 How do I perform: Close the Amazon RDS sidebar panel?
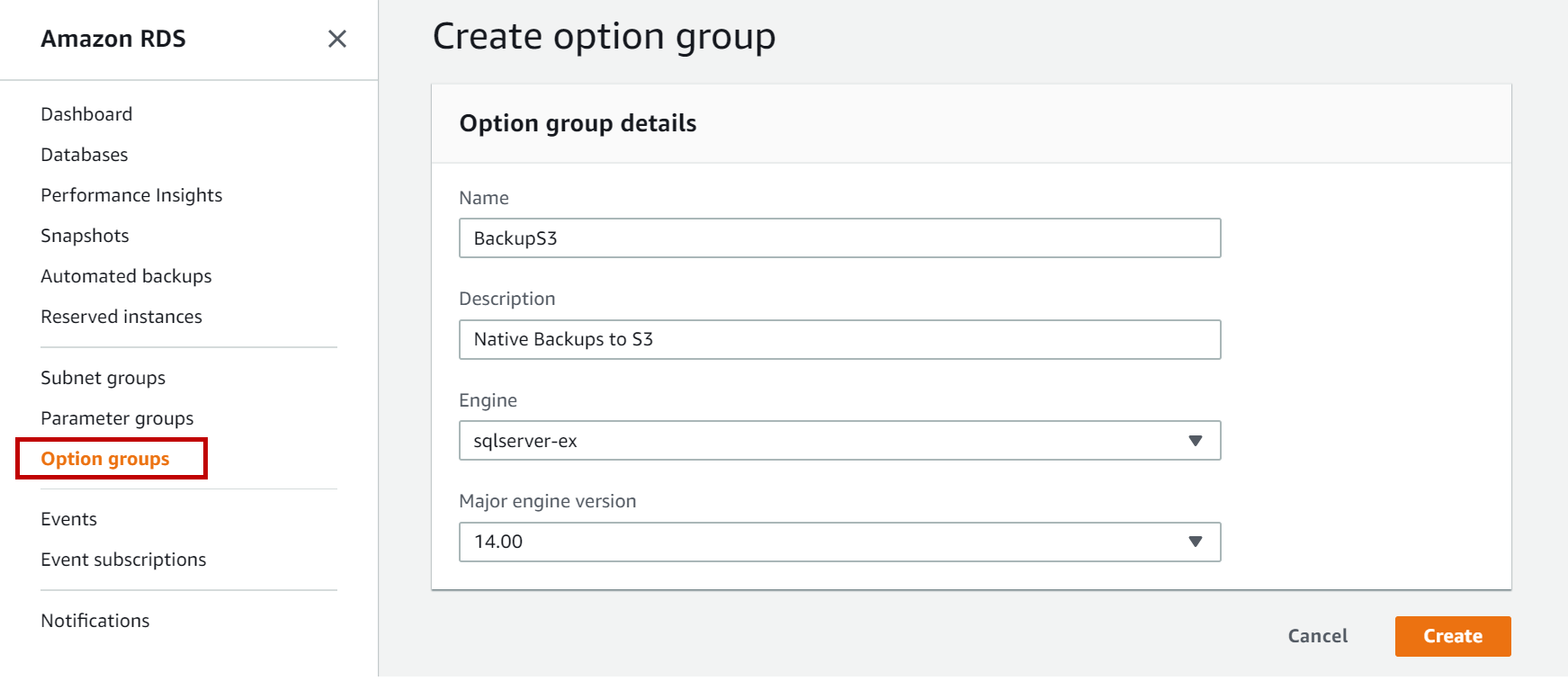click(x=336, y=39)
